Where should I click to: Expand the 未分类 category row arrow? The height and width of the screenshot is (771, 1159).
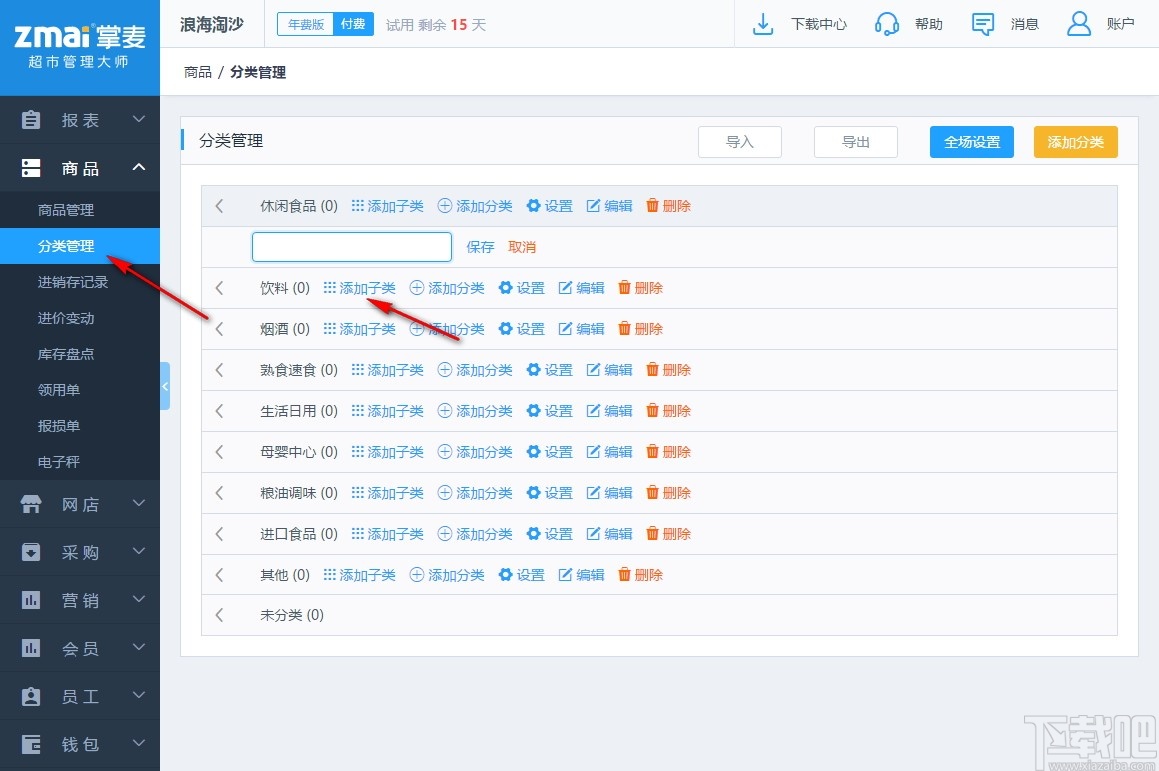point(219,614)
